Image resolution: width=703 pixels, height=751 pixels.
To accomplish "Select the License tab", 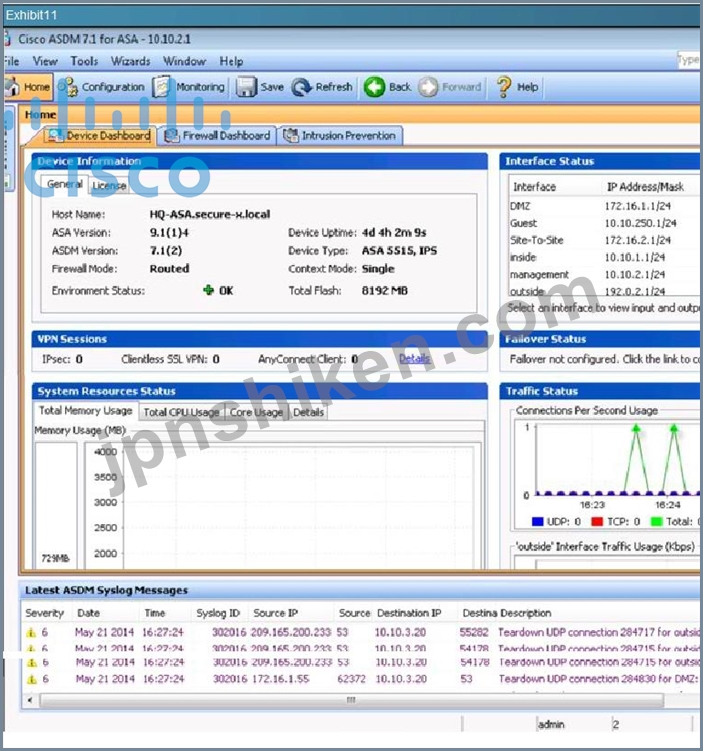I will point(109,185).
